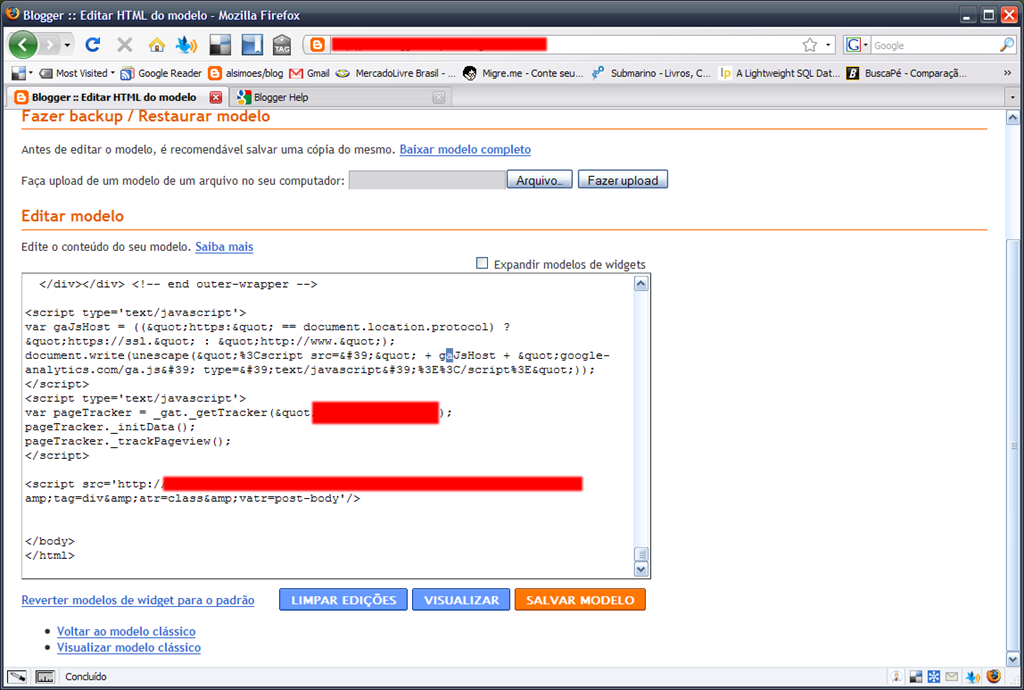Click the VISUALIZAR button
Image resolution: width=1024 pixels, height=690 pixels.
(x=461, y=600)
